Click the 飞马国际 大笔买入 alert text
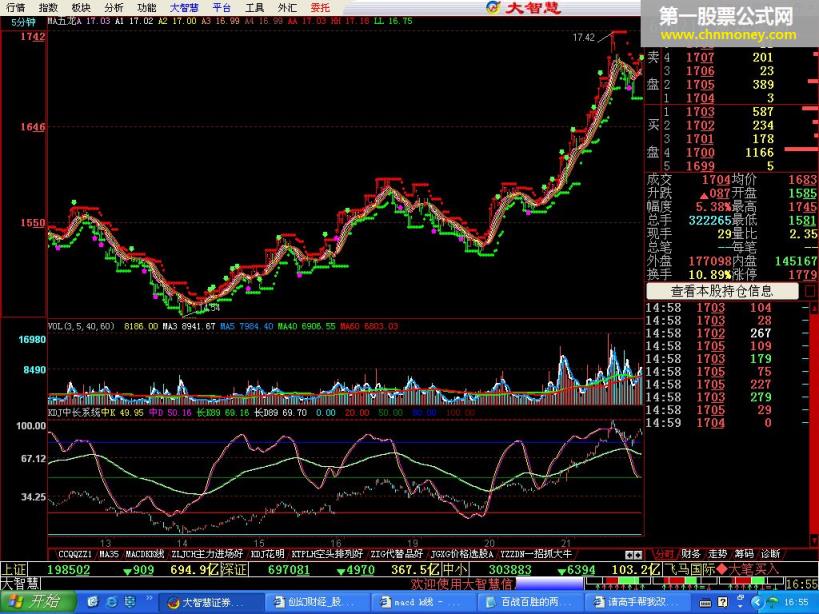 tap(721, 569)
